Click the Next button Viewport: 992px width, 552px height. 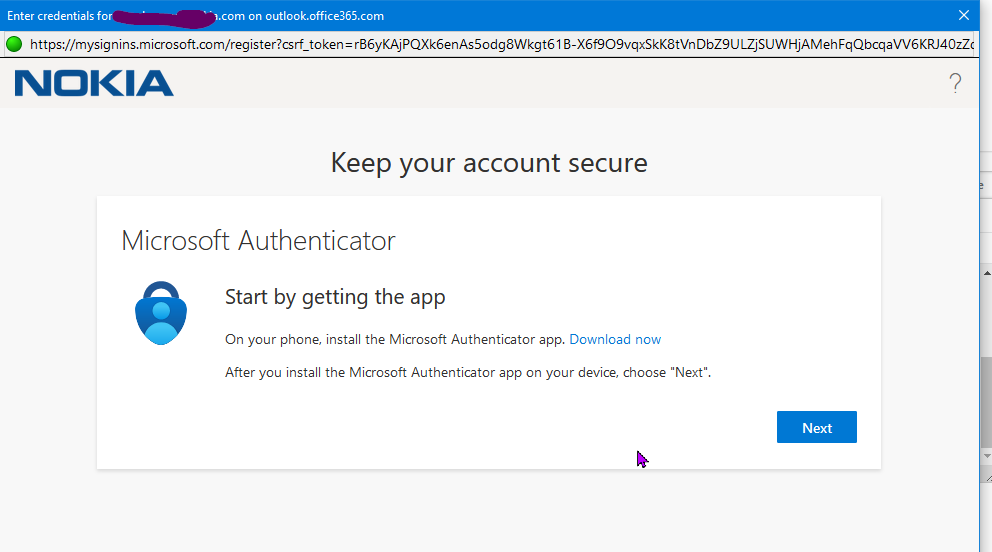[816, 427]
